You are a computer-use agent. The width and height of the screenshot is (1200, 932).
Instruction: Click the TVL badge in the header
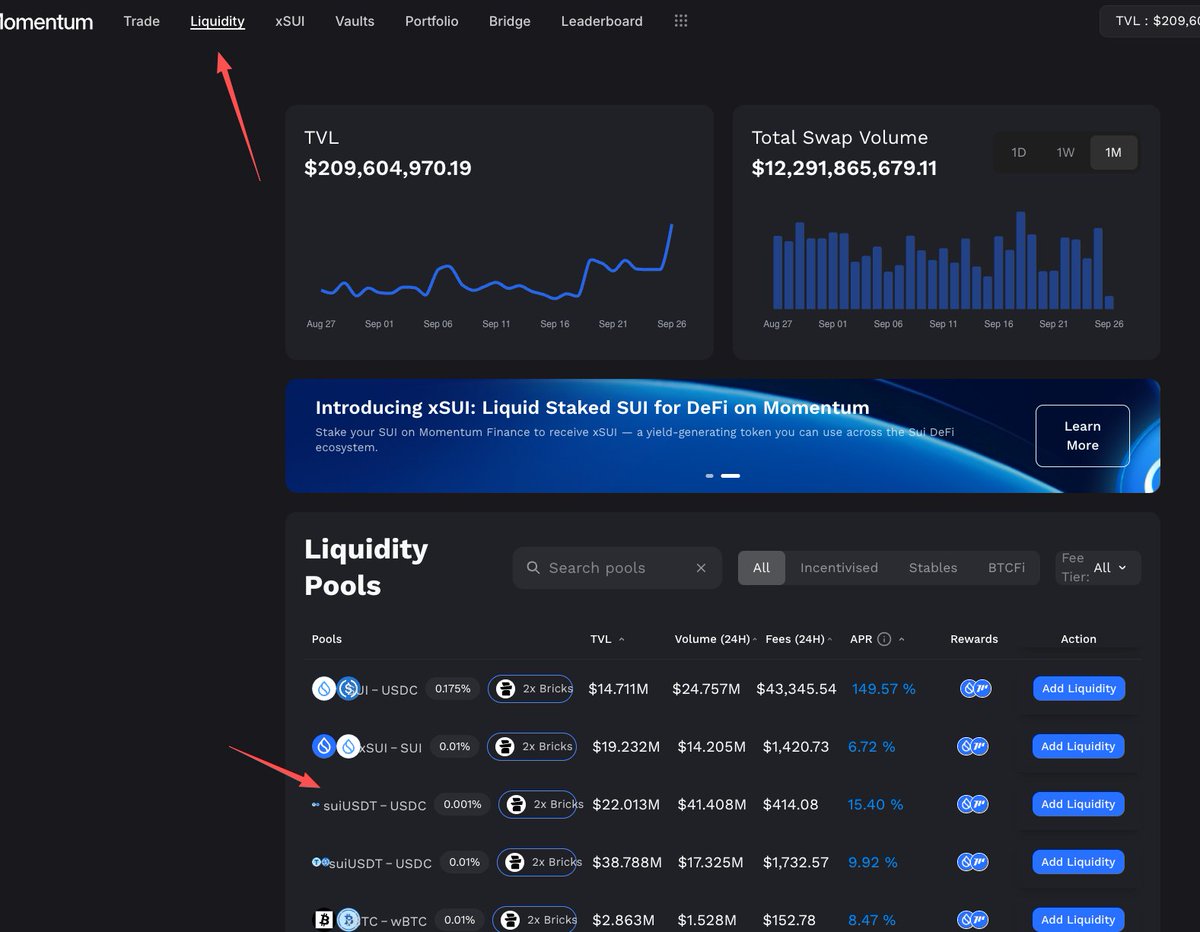[x=1150, y=21]
